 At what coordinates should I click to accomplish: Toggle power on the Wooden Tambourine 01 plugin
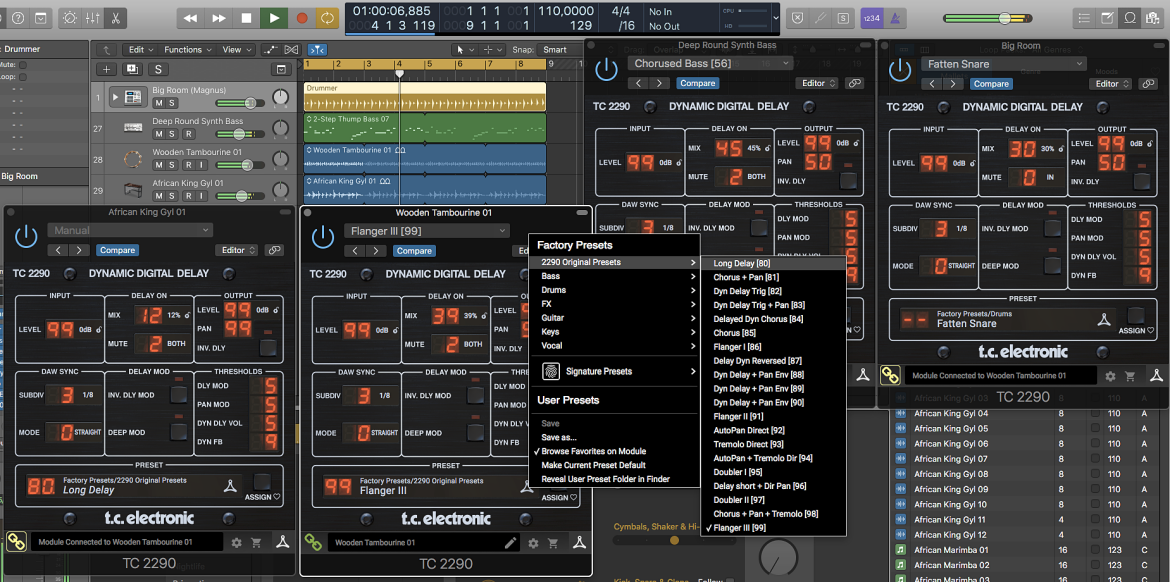(323, 237)
